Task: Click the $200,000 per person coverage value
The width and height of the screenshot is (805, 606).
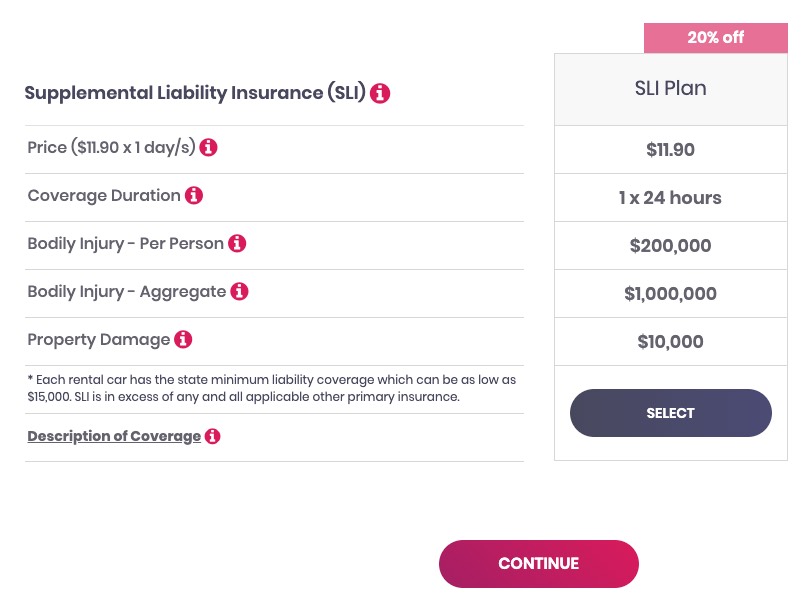Action: [x=670, y=246]
